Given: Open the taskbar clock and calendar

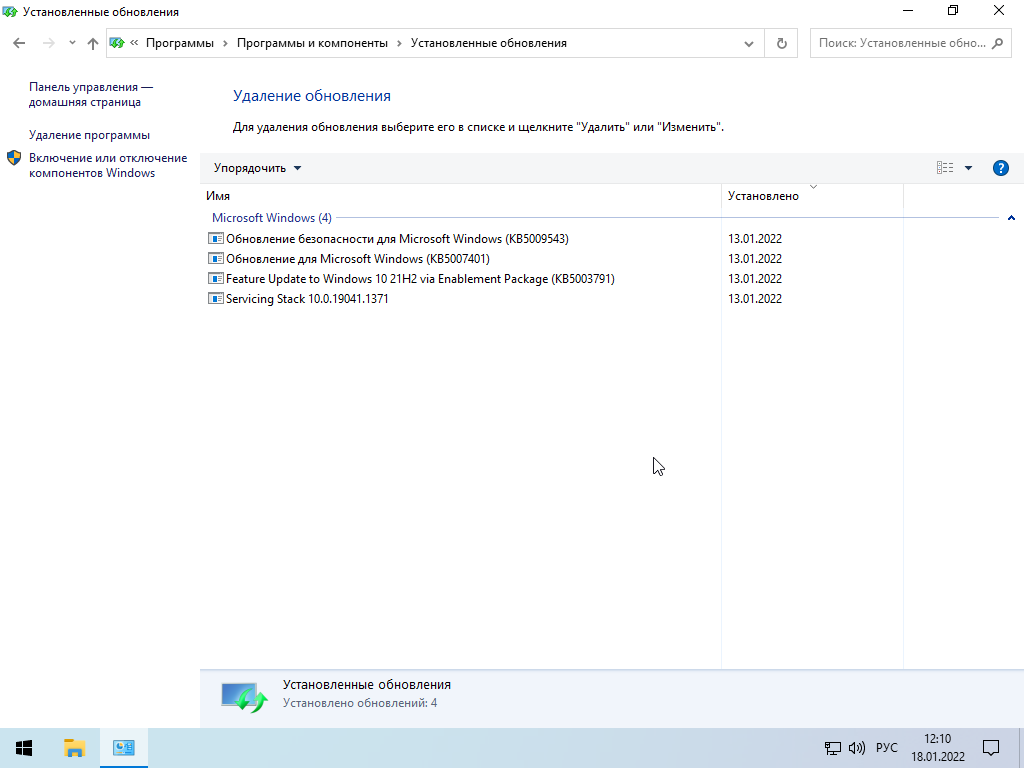Looking at the screenshot, I should 938,748.
